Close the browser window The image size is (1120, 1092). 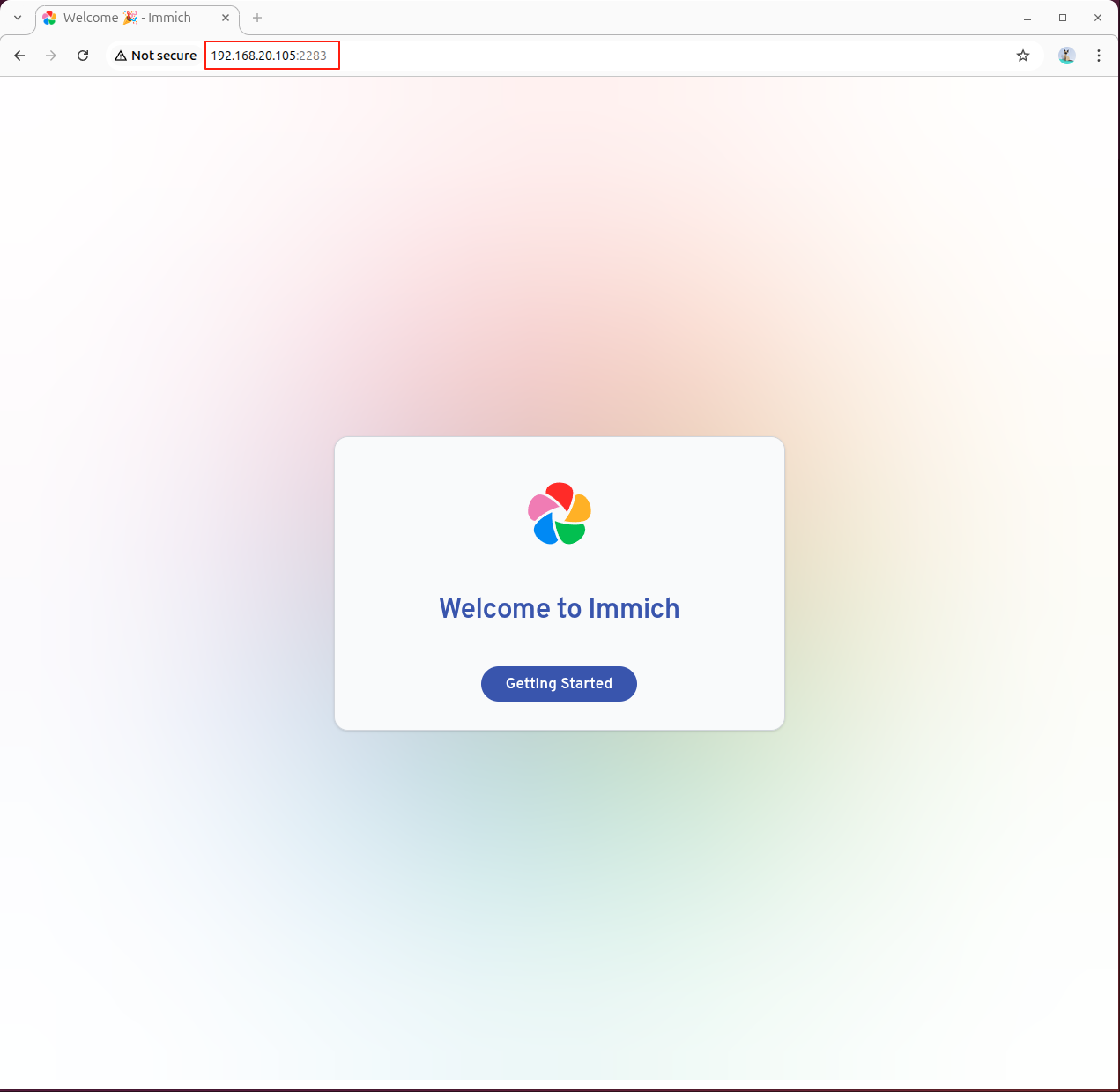(x=1098, y=18)
